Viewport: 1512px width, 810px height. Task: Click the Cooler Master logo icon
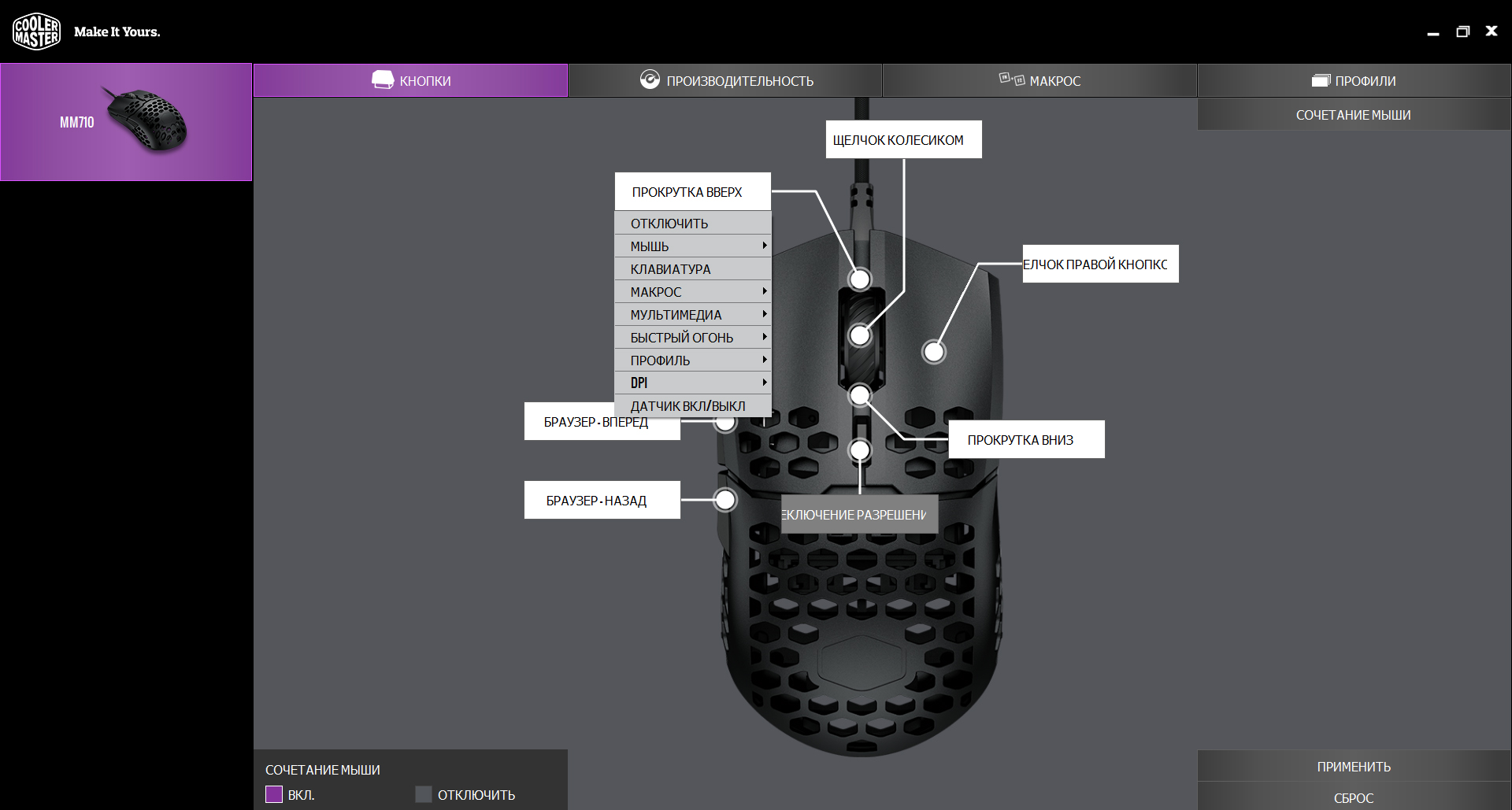point(36,31)
